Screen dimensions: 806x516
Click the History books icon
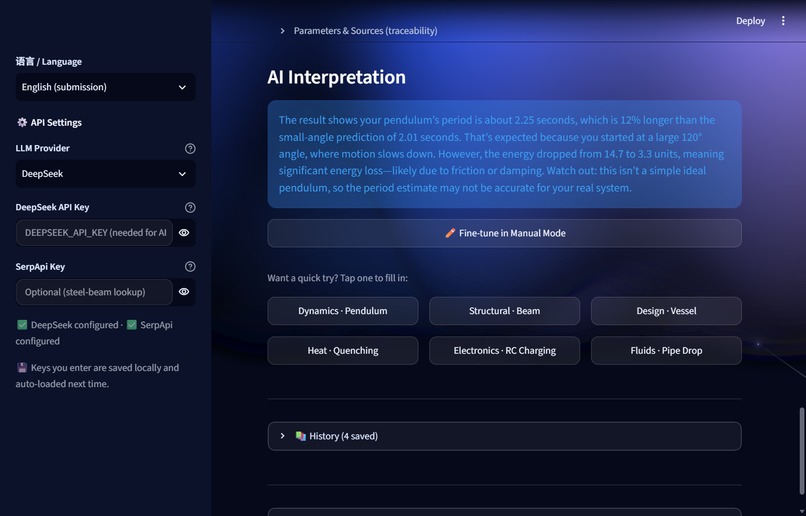[301, 436]
